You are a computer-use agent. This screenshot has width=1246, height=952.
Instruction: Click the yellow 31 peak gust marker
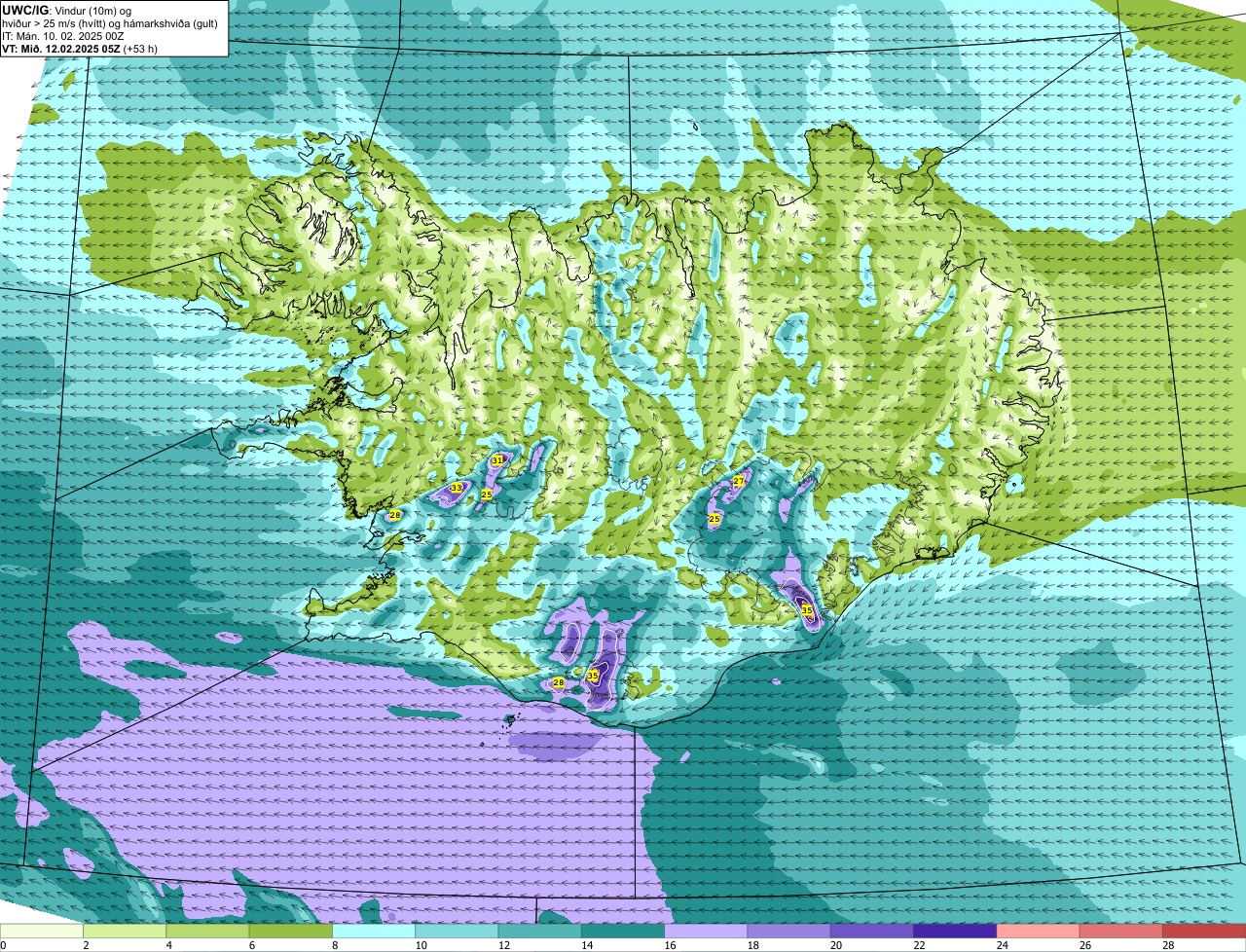coord(497,459)
